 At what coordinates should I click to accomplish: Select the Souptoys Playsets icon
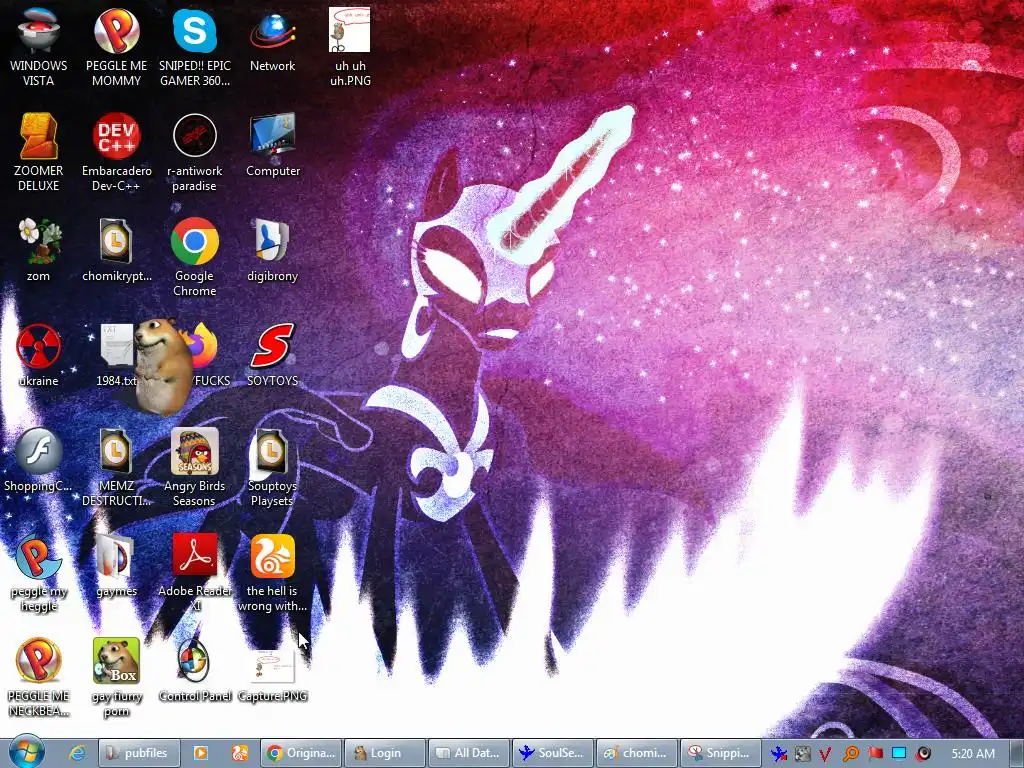[x=272, y=467]
